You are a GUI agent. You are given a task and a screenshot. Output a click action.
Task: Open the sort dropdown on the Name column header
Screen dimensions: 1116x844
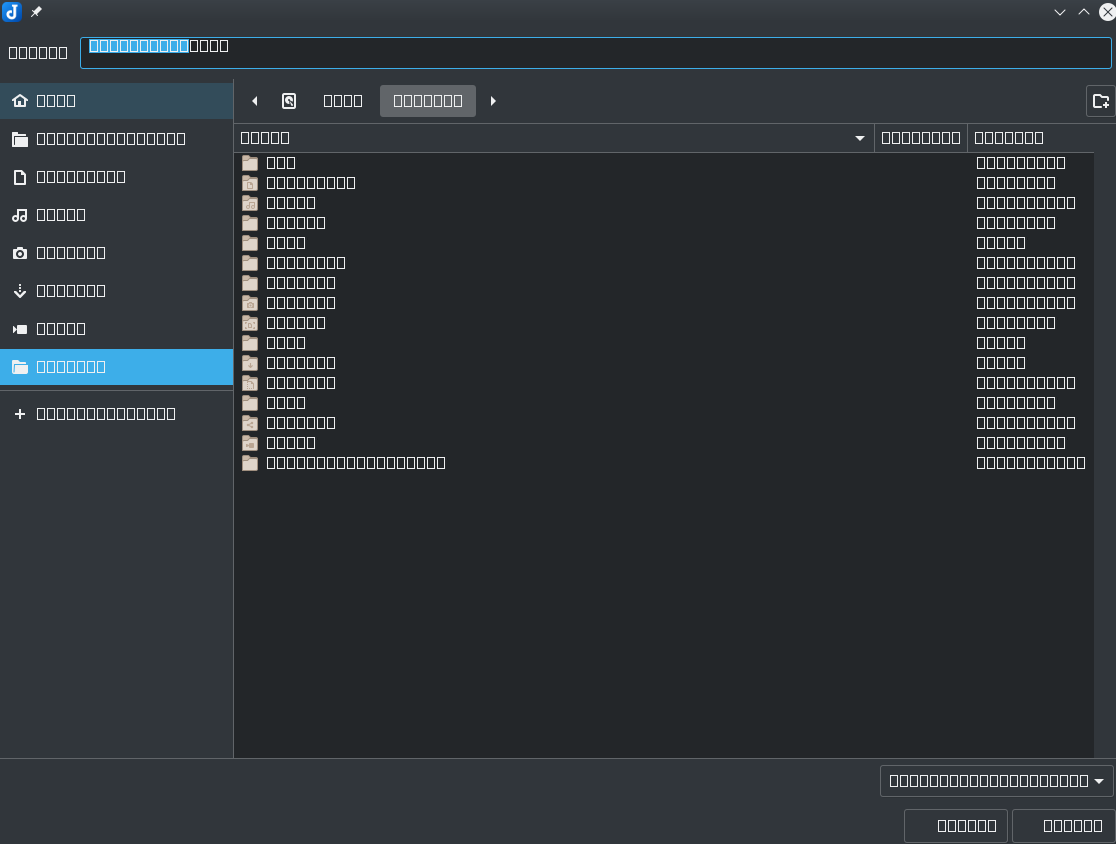859,137
